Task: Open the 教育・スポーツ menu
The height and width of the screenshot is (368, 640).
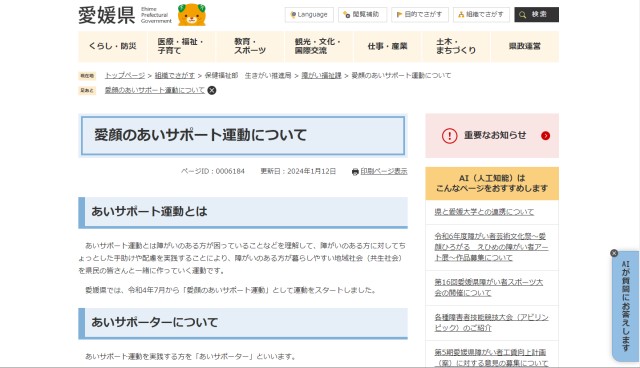Action: pyautogui.click(x=250, y=46)
